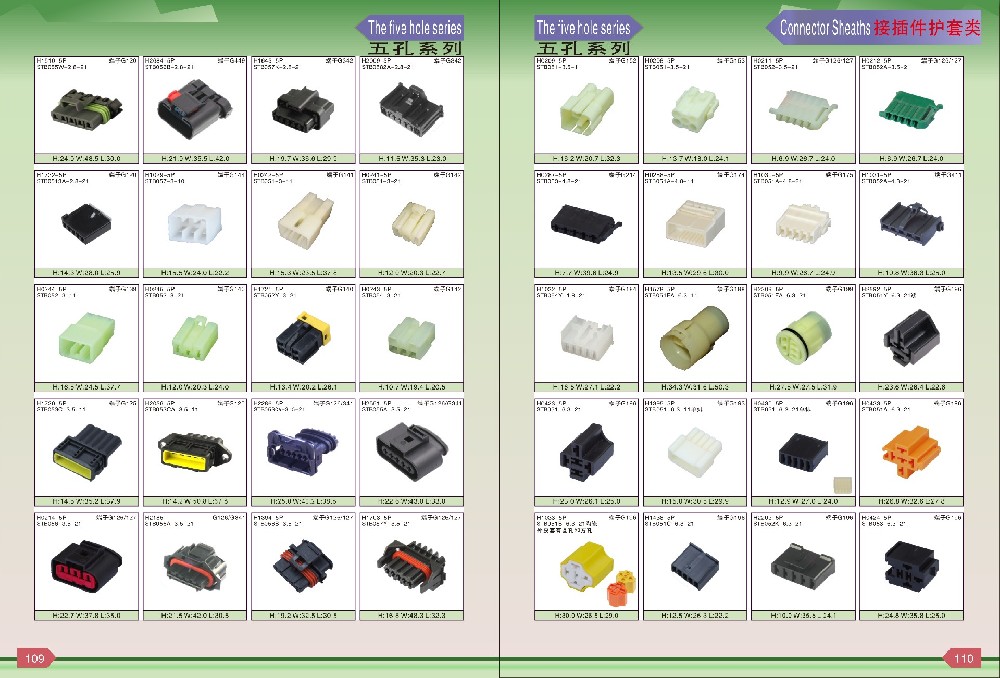
Task: Select the round light-green connector with O-ring
Action: click(803, 338)
